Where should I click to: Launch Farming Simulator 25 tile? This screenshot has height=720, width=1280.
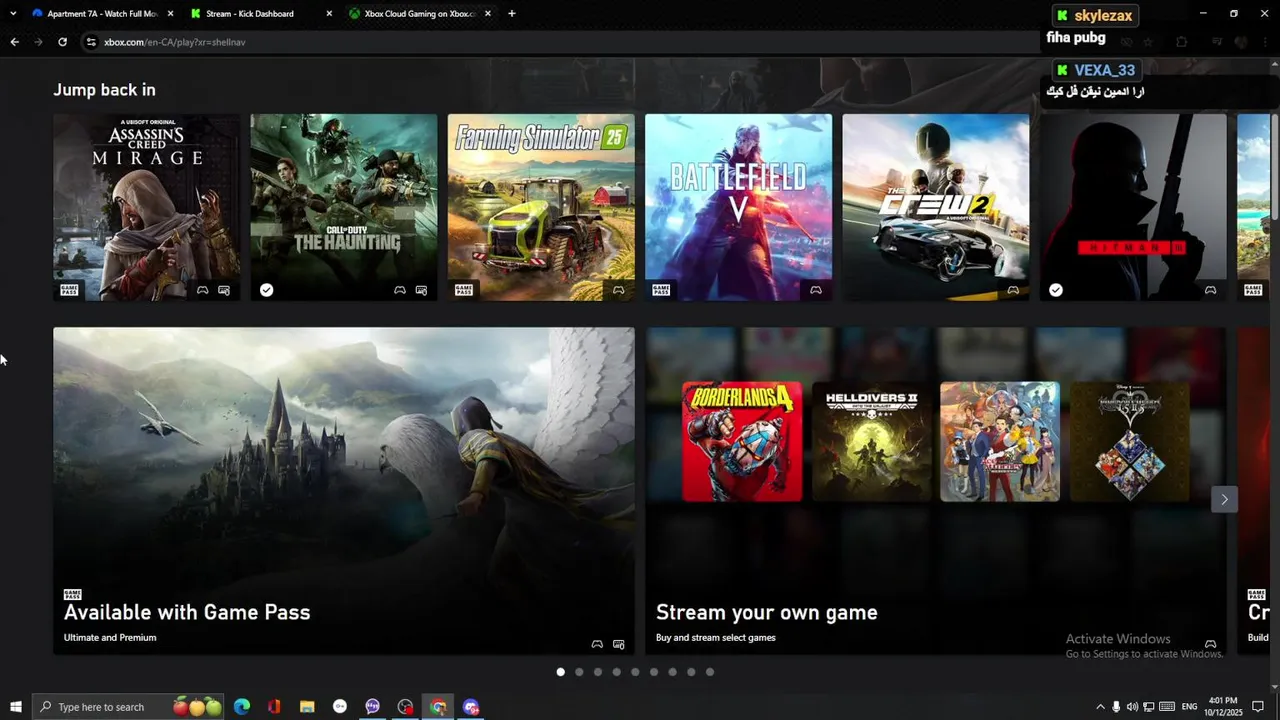(541, 207)
